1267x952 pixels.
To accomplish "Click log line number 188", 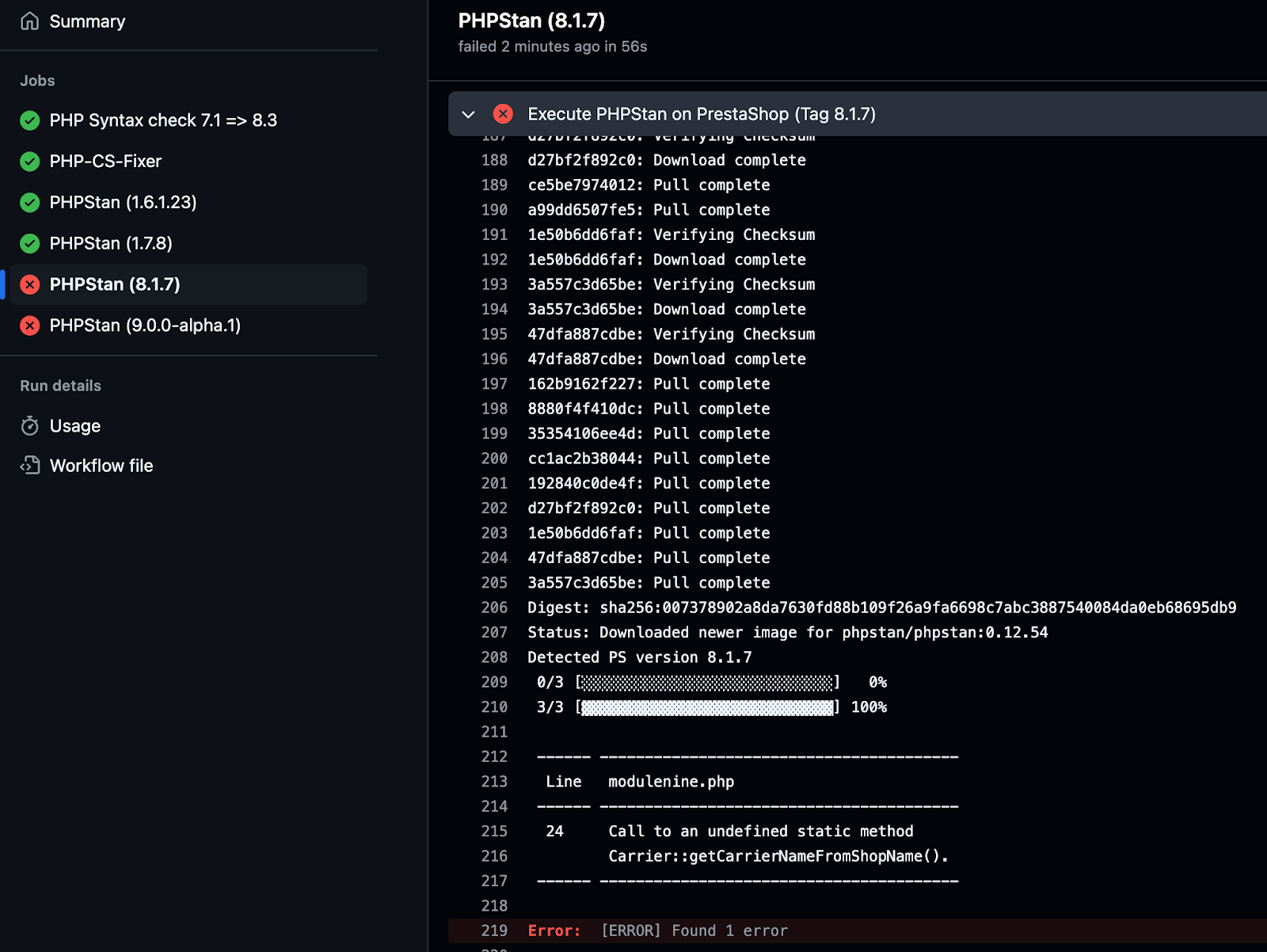I will (x=494, y=160).
